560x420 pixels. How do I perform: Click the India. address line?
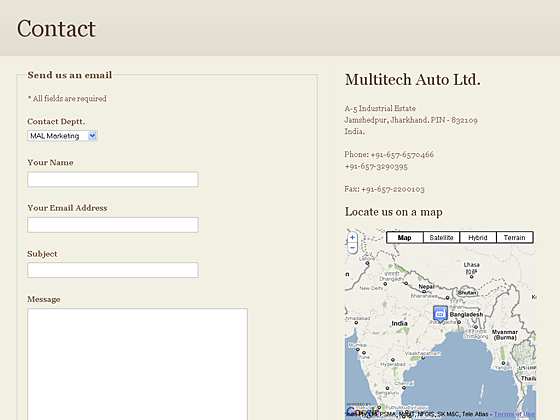[355, 131]
